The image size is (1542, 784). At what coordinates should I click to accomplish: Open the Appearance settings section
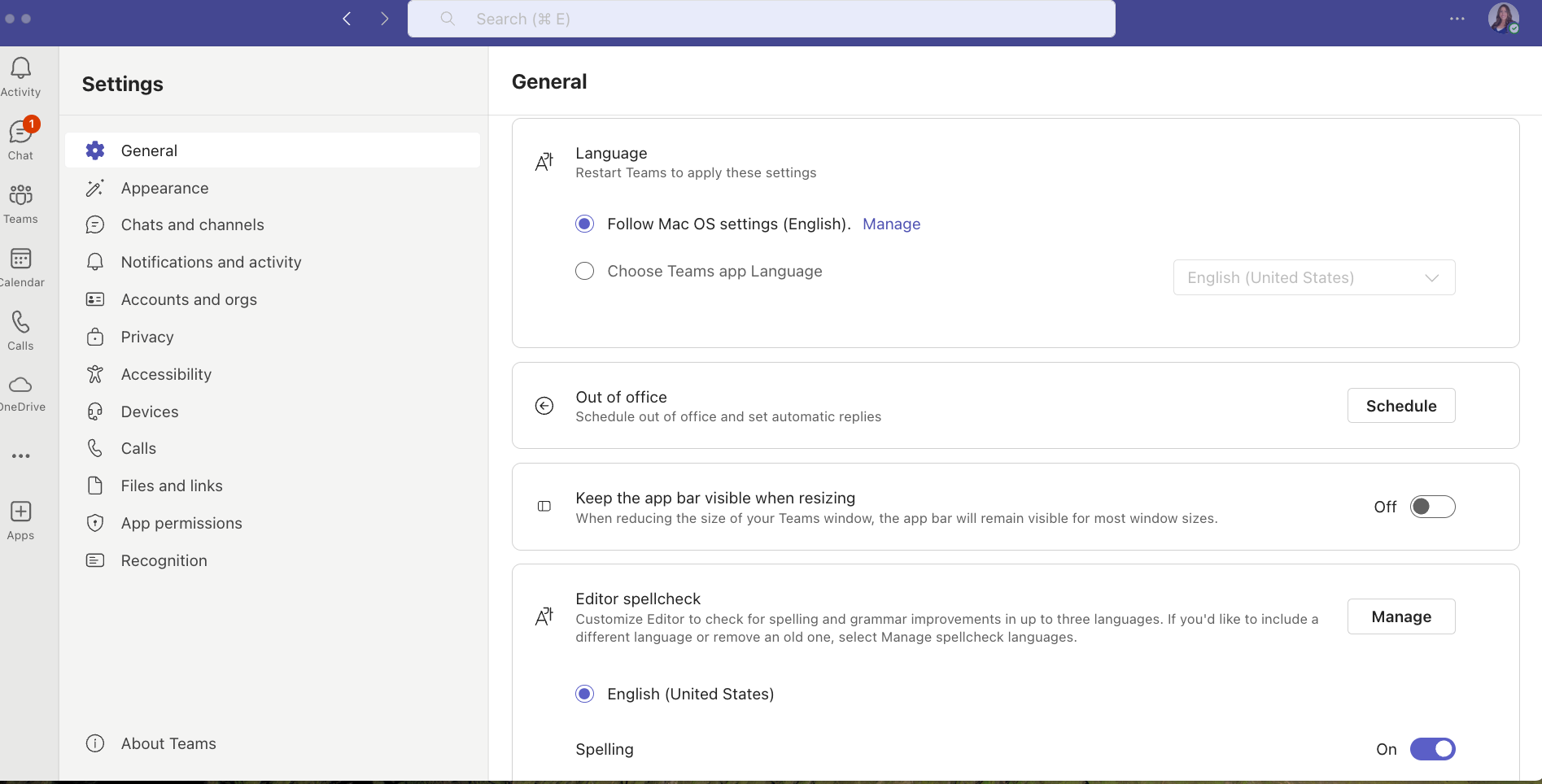click(273, 188)
